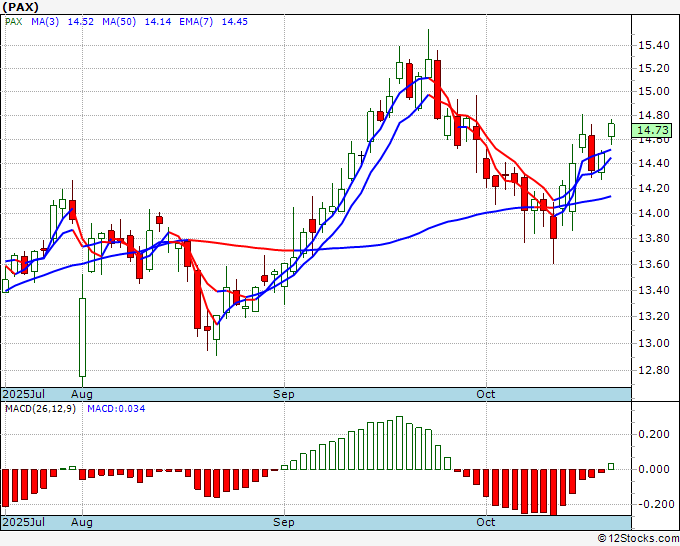Click the green PAX legend label
Viewport: 680px width, 546px height.
[13, 21]
